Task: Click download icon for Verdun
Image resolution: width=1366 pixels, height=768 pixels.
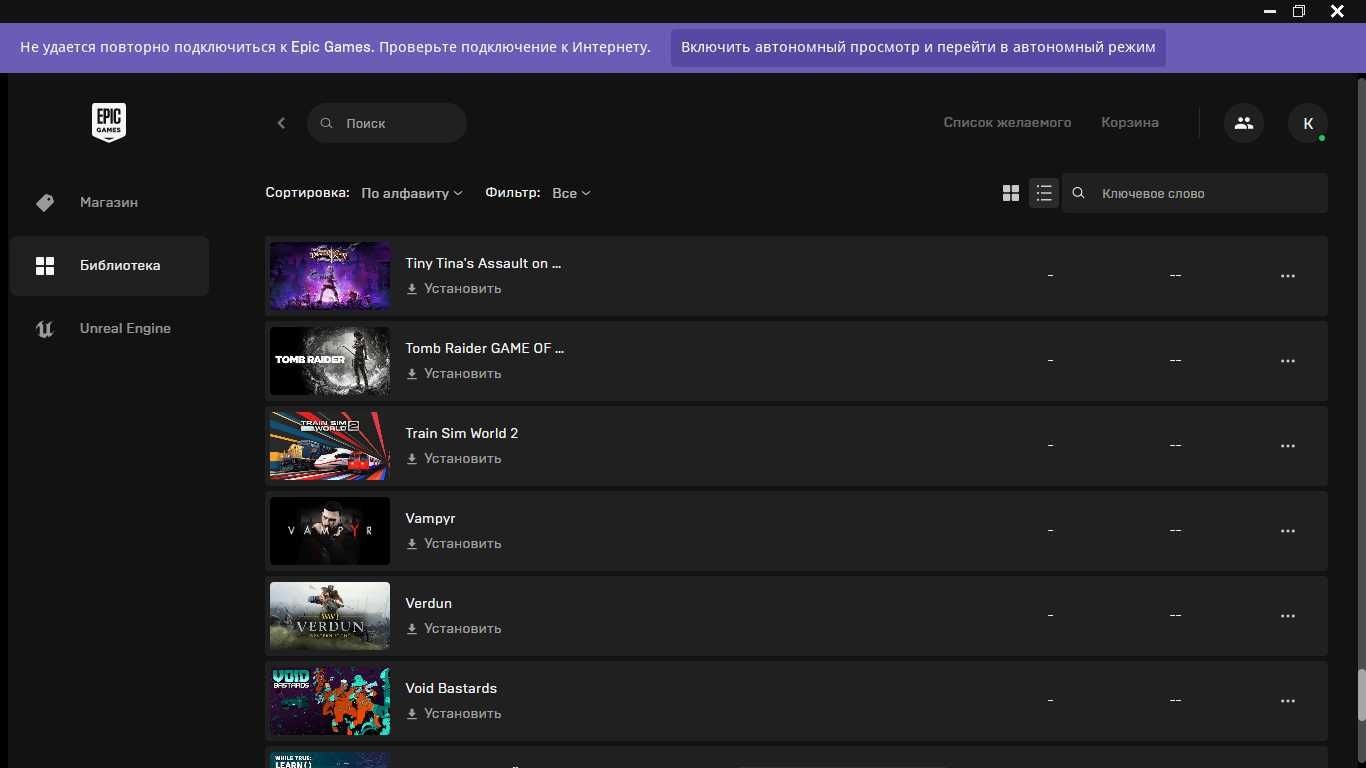Action: click(412, 629)
